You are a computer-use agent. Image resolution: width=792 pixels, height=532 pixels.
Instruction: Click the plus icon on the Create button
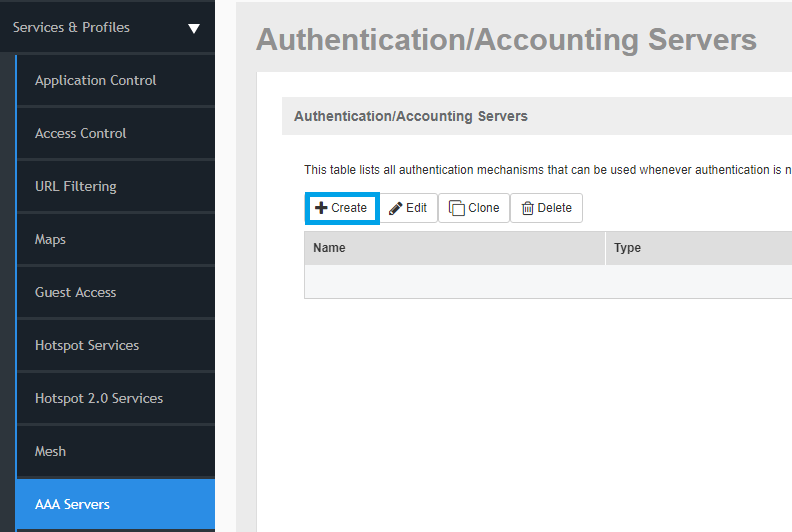(x=321, y=208)
